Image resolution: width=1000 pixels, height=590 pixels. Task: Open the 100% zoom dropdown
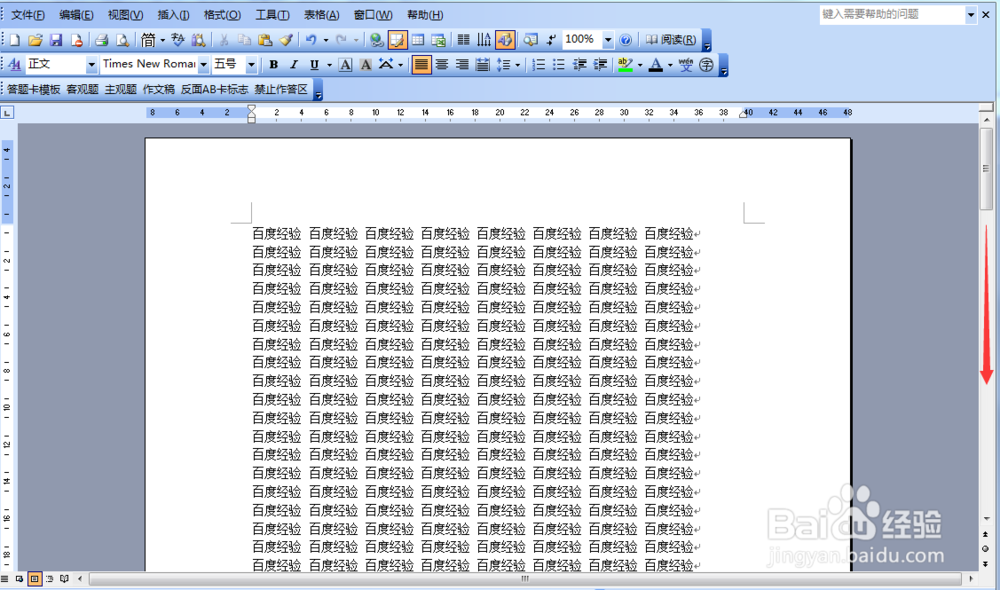[x=608, y=40]
